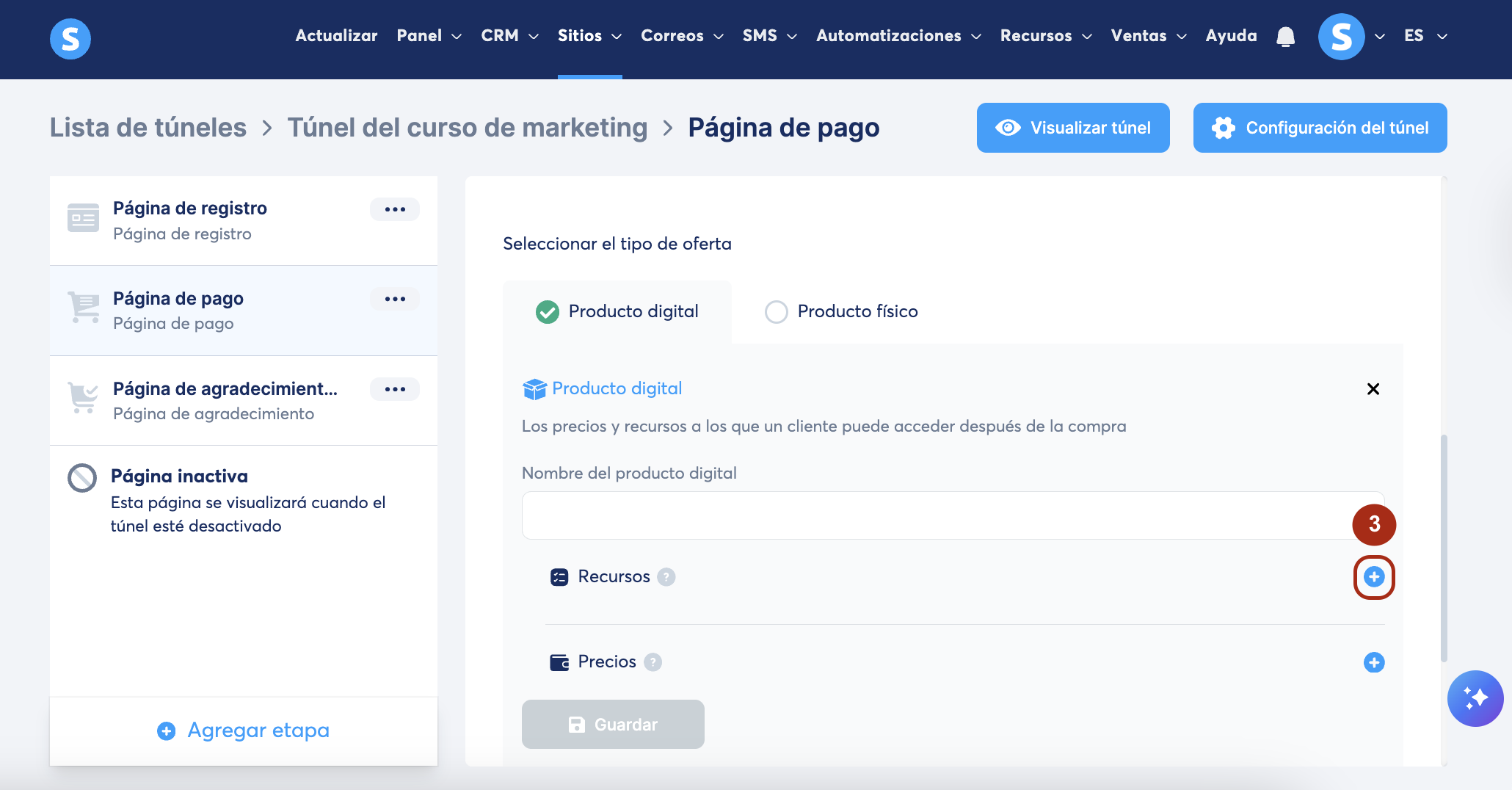This screenshot has width=1512, height=790.
Task: Open the user profile avatar
Action: (x=1341, y=37)
